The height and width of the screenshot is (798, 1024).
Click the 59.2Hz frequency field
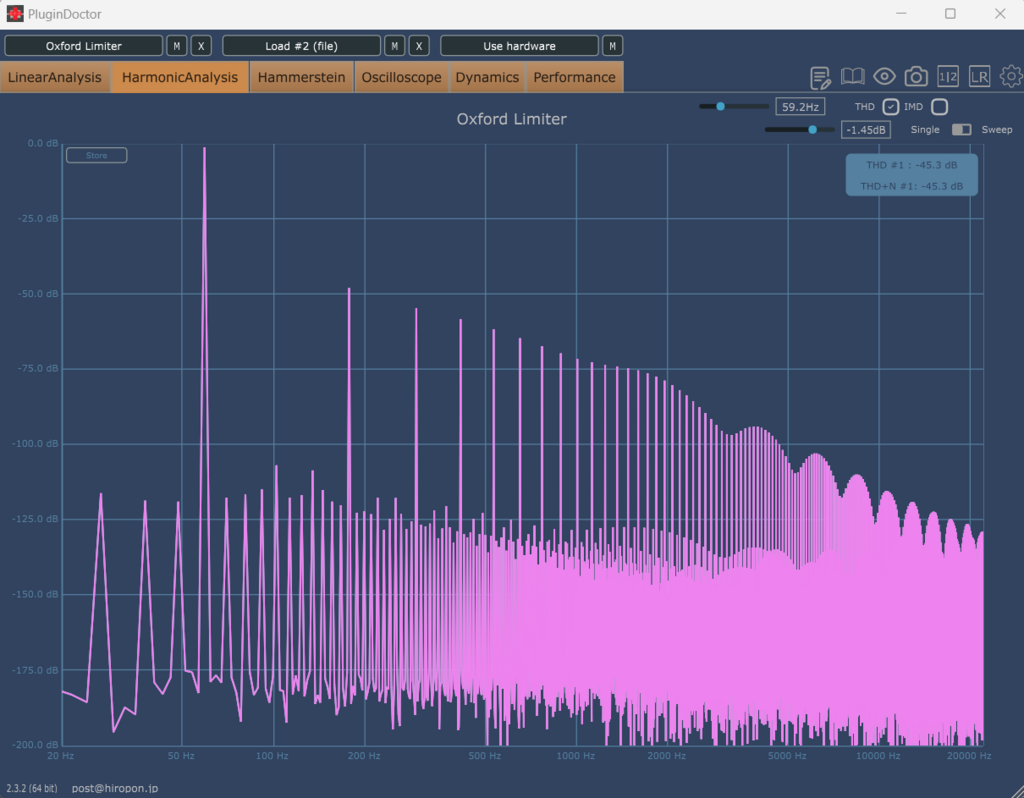click(800, 106)
